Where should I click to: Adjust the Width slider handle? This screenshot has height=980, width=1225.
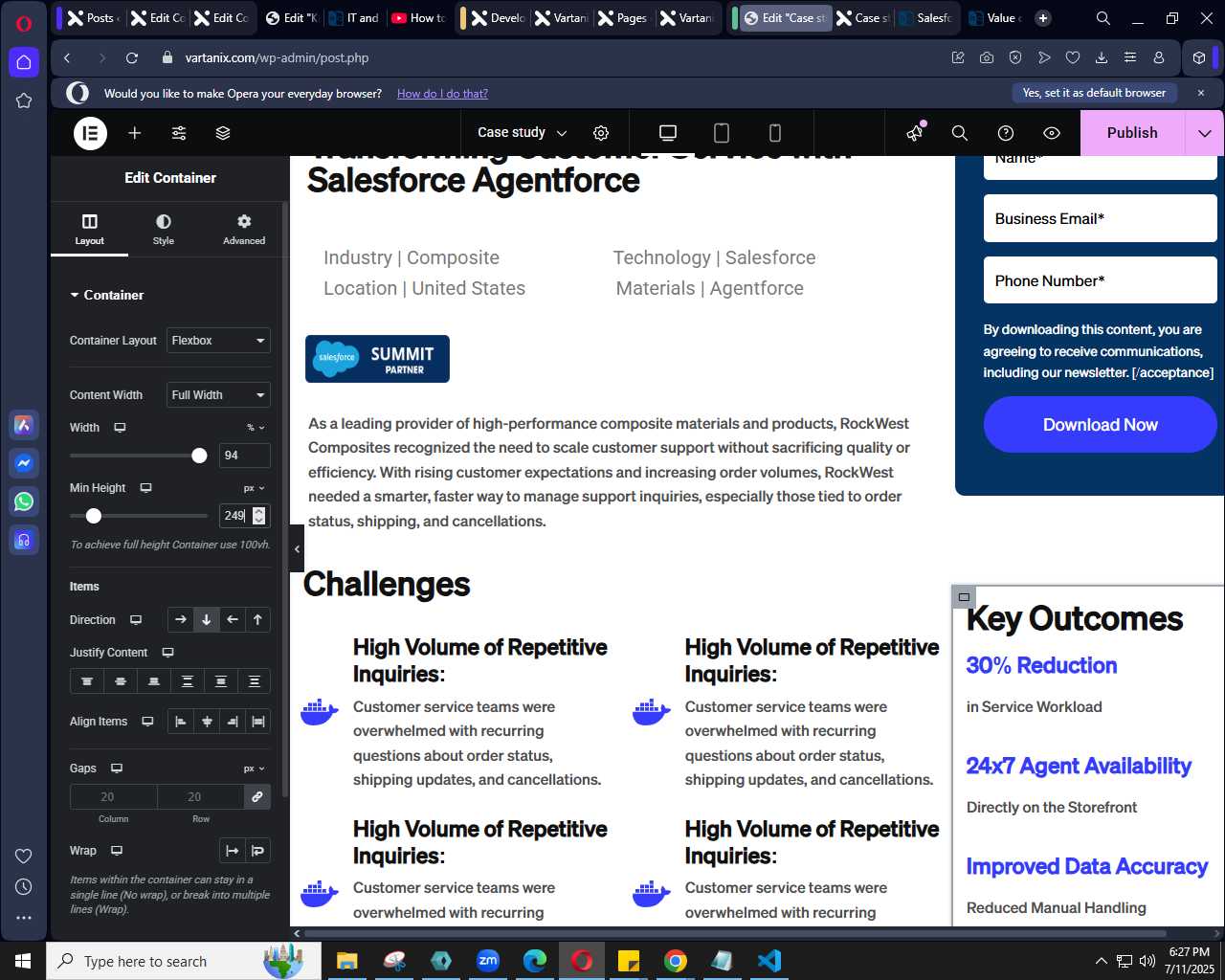click(x=199, y=456)
